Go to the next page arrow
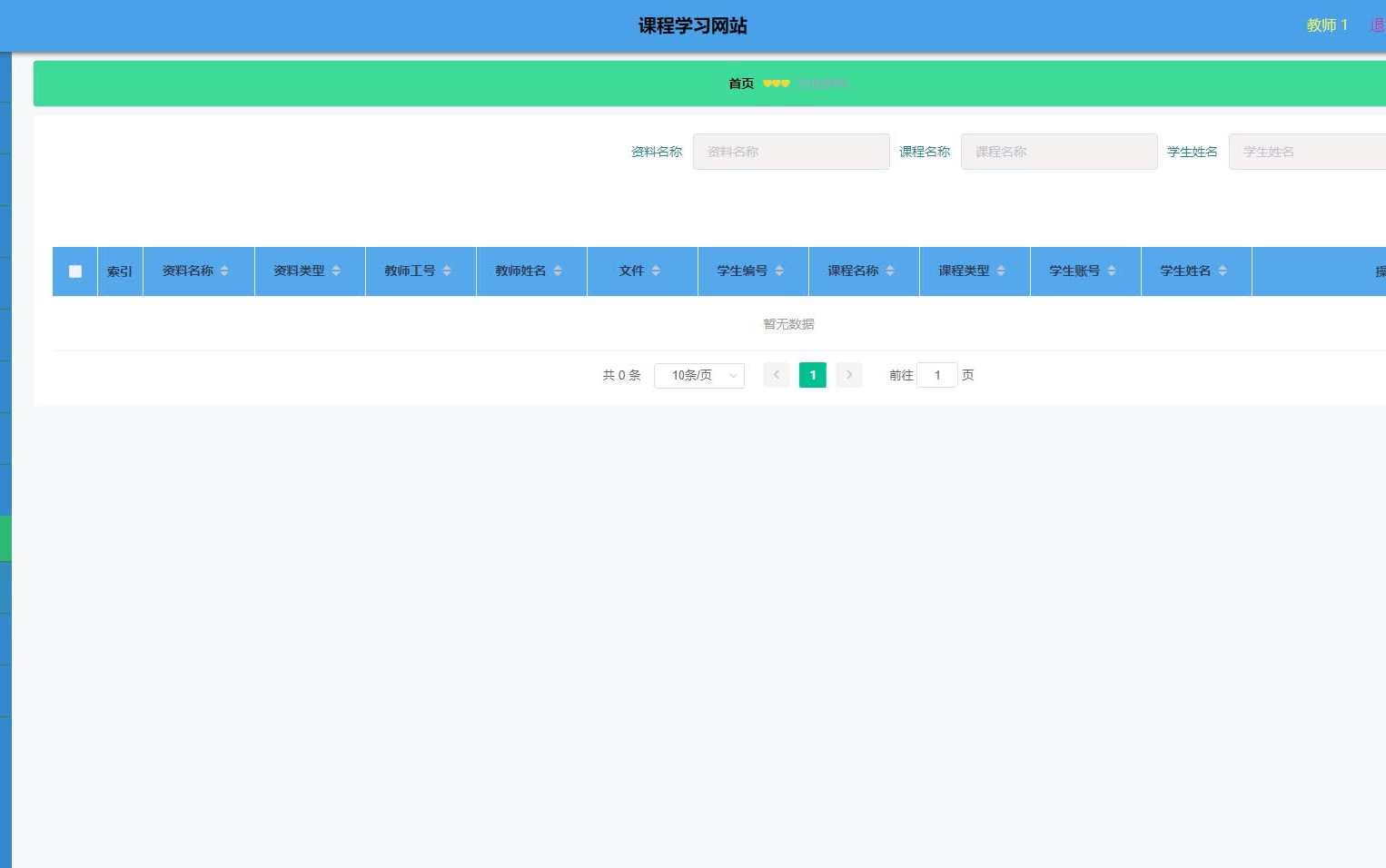Viewport: 1386px width, 868px height. pyautogui.click(x=849, y=375)
